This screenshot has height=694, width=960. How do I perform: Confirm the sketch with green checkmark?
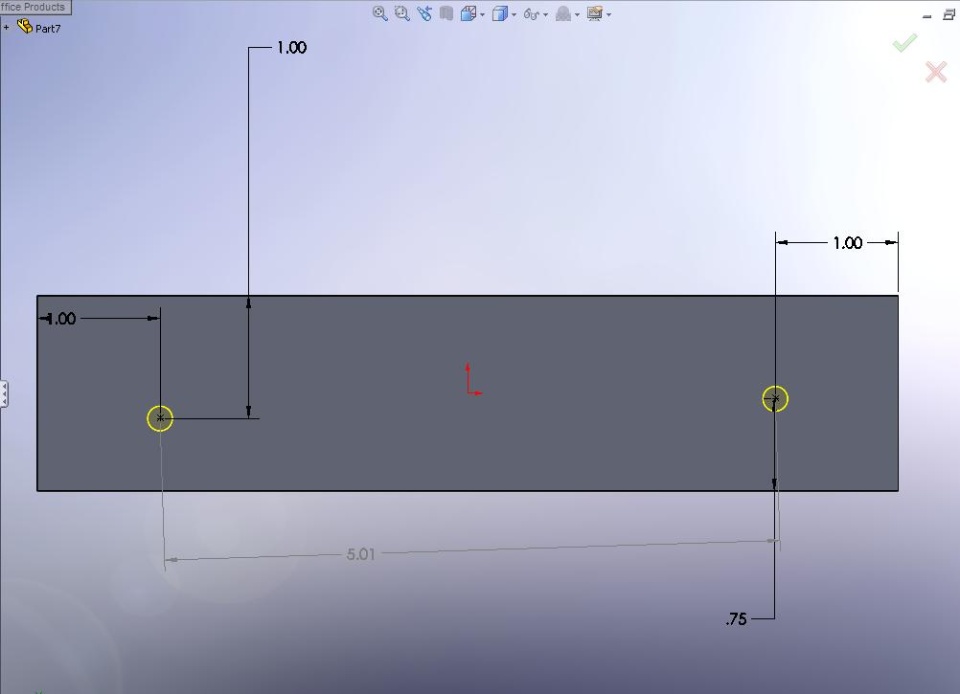[904, 42]
